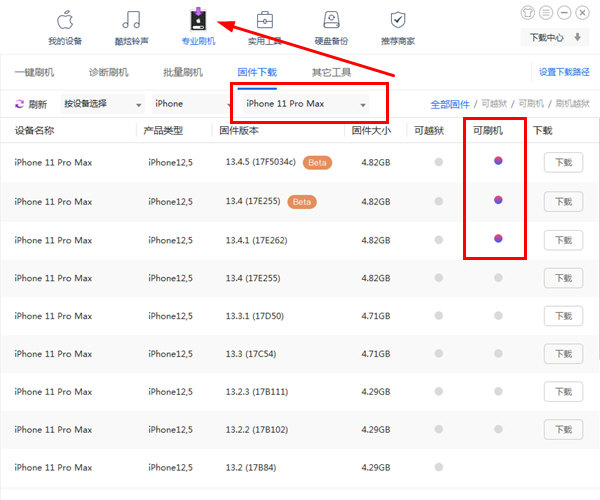The height and width of the screenshot is (500, 600).
Task: Open the main menu icon with three lines
Action: click(x=545, y=11)
